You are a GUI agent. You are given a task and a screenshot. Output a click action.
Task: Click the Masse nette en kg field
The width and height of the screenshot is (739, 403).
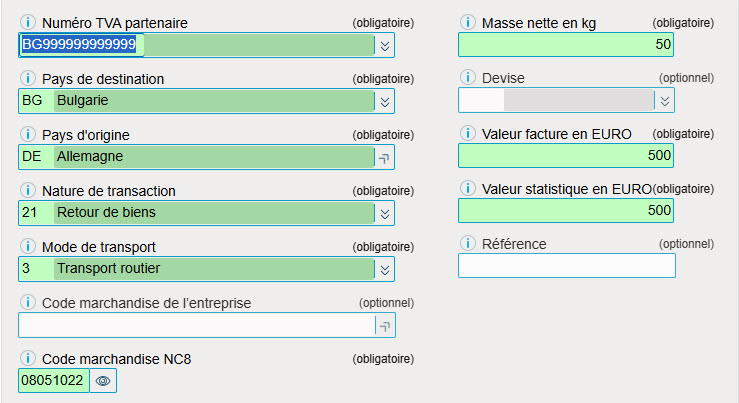coord(566,45)
